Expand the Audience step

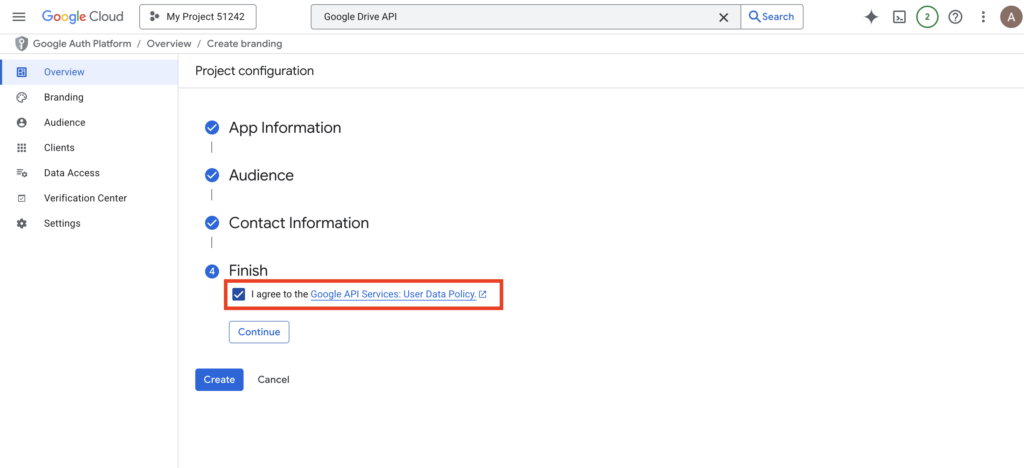[261, 175]
